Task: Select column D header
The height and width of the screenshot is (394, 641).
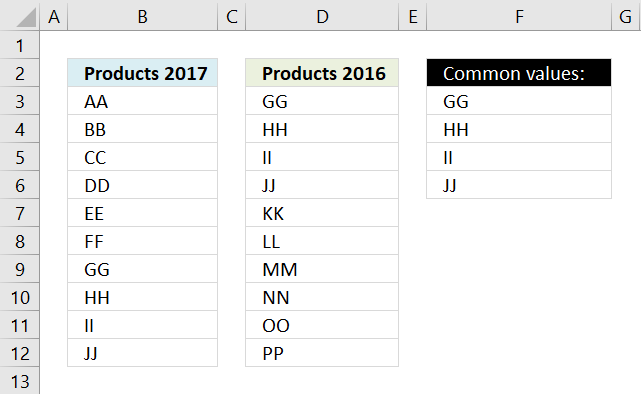Action: tap(322, 16)
